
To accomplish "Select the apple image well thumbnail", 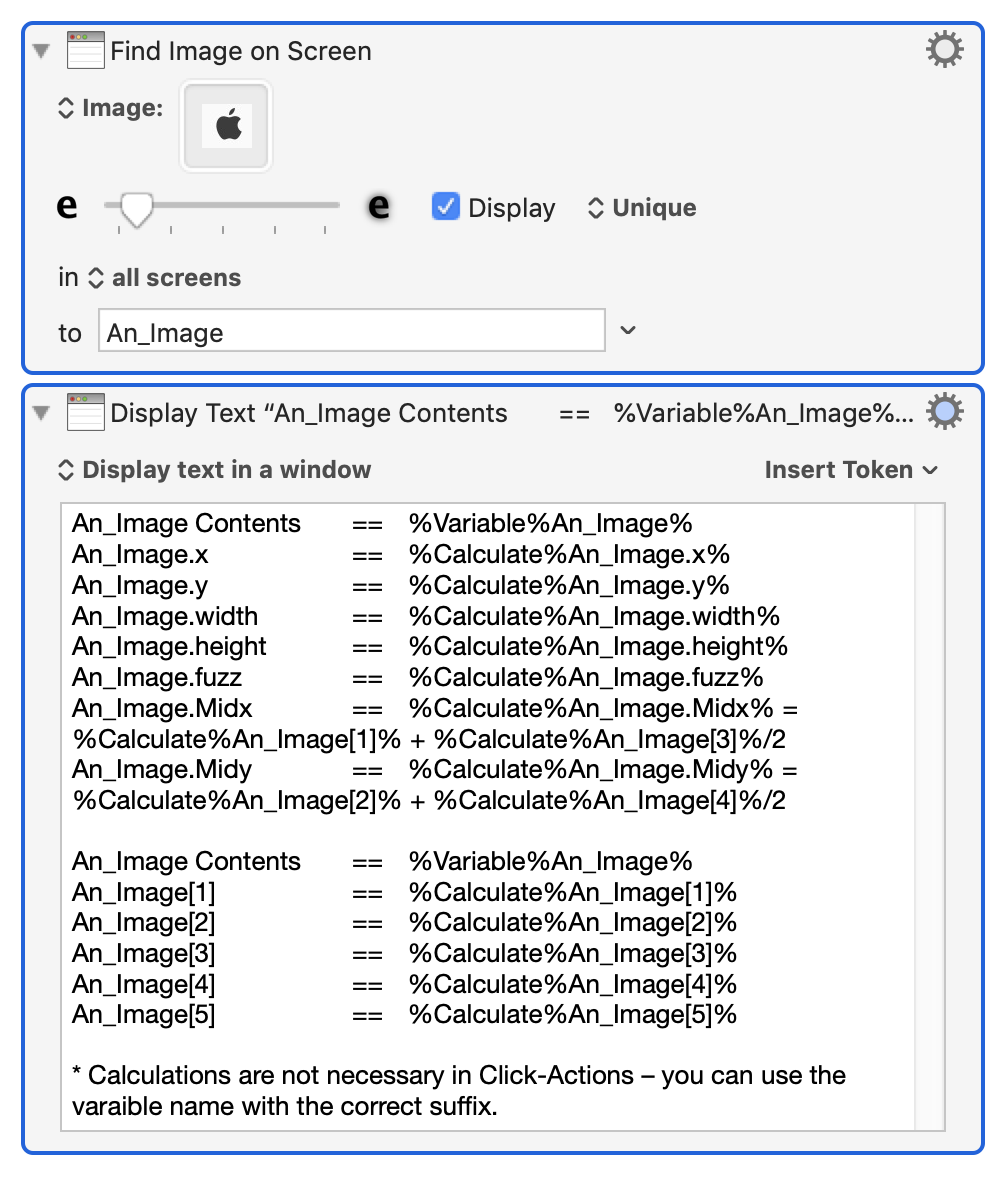I will pyautogui.click(x=225, y=126).
